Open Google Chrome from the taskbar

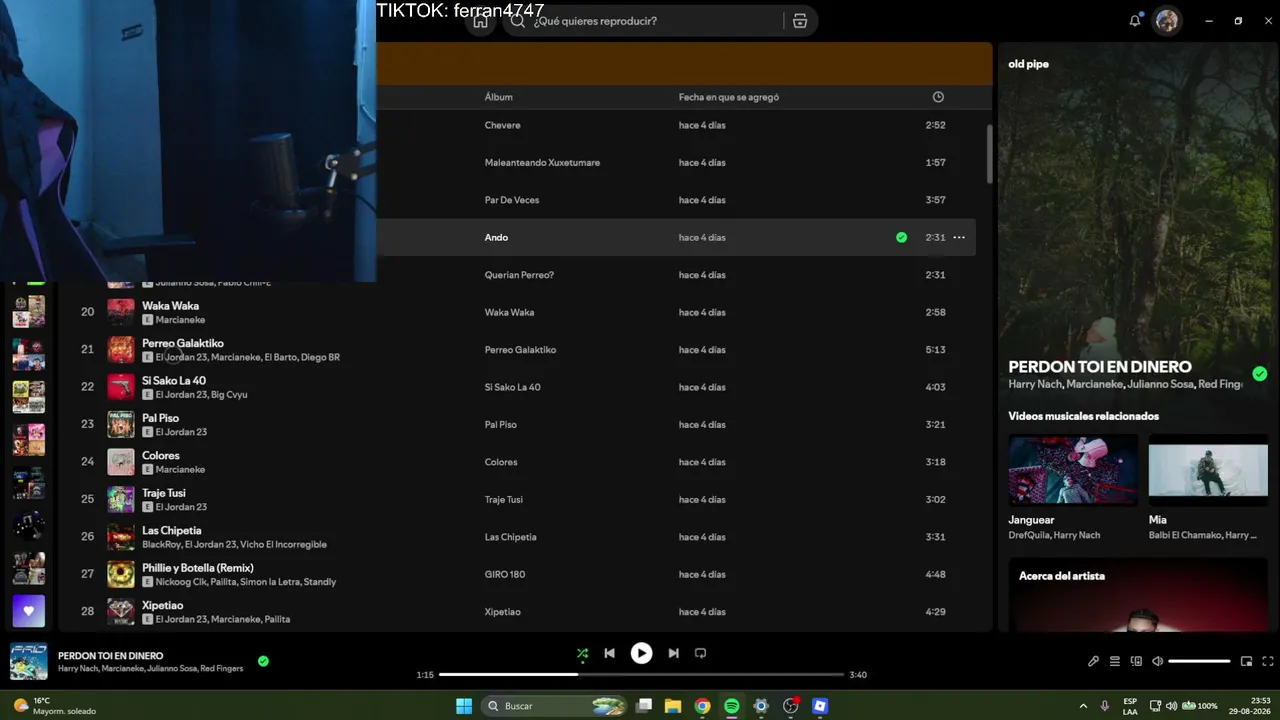[x=702, y=706]
